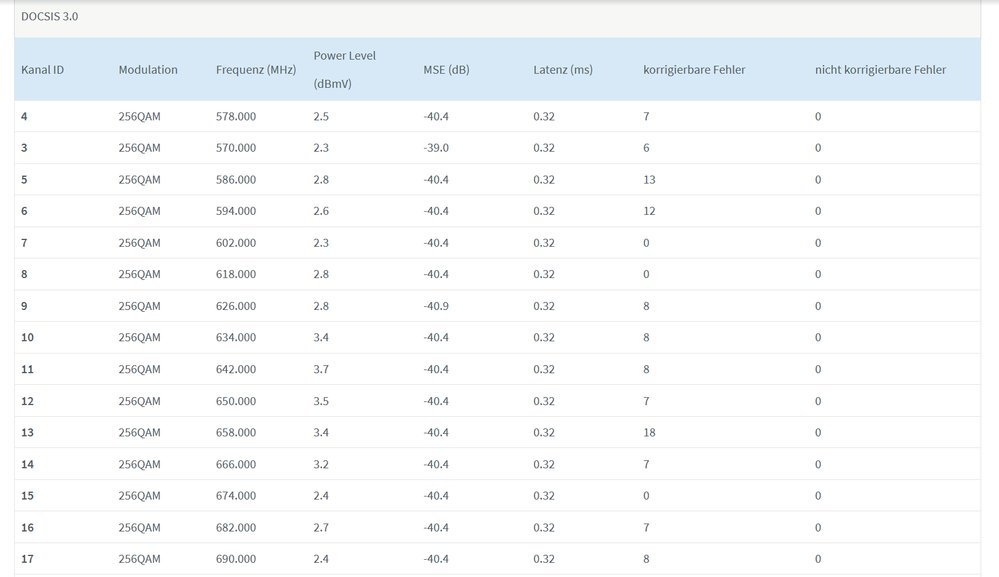Select the nicht korrigierbare Fehler header

click(880, 70)
